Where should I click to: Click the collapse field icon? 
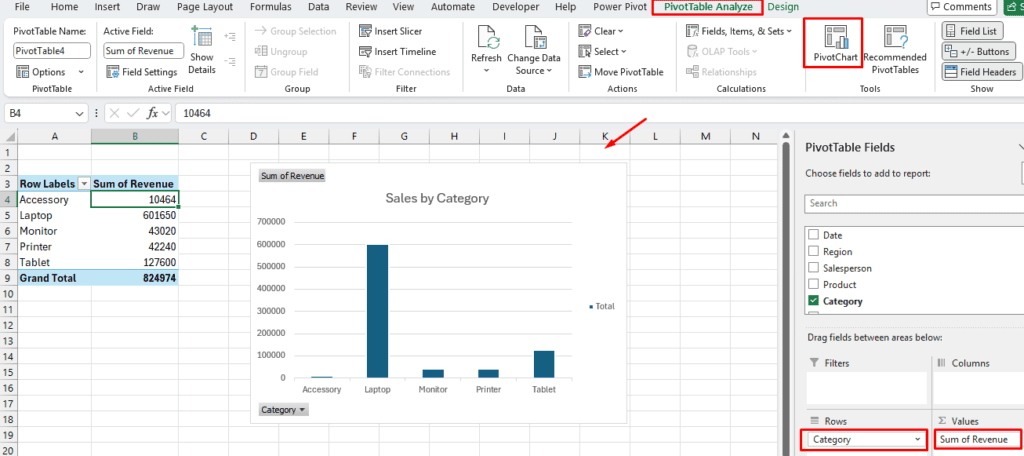point(230,61)
